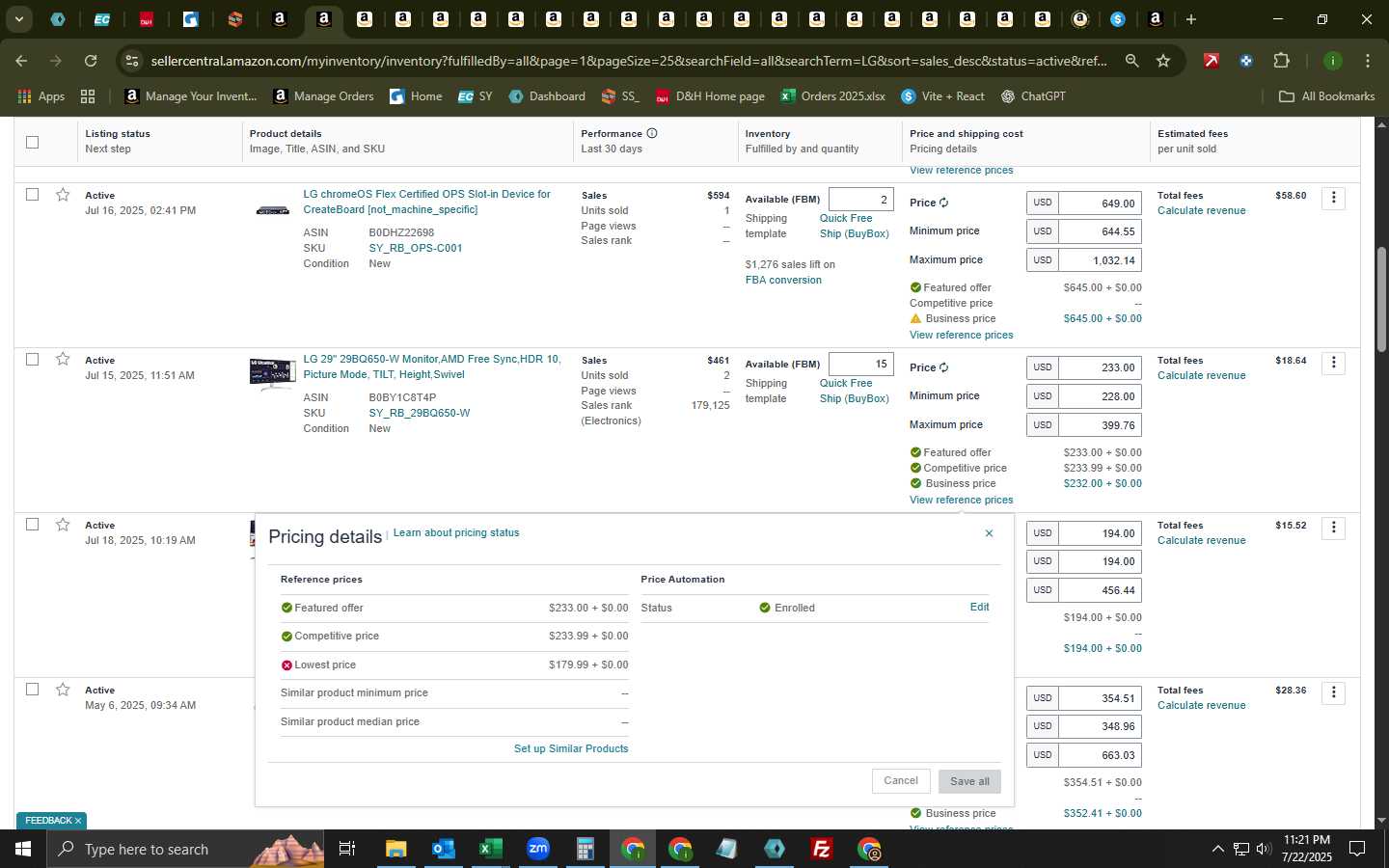Click the Windows search box
1389x868 pixels.
[186, 849]
